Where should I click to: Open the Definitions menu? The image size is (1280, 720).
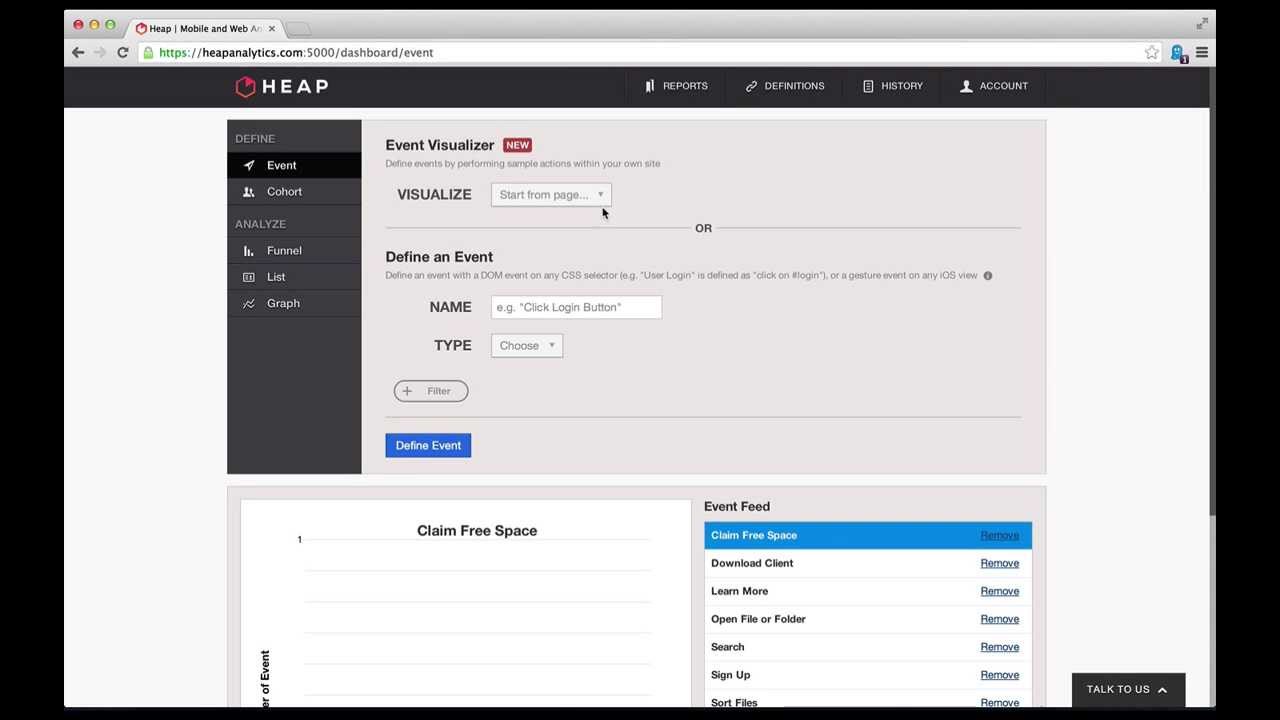785,86
